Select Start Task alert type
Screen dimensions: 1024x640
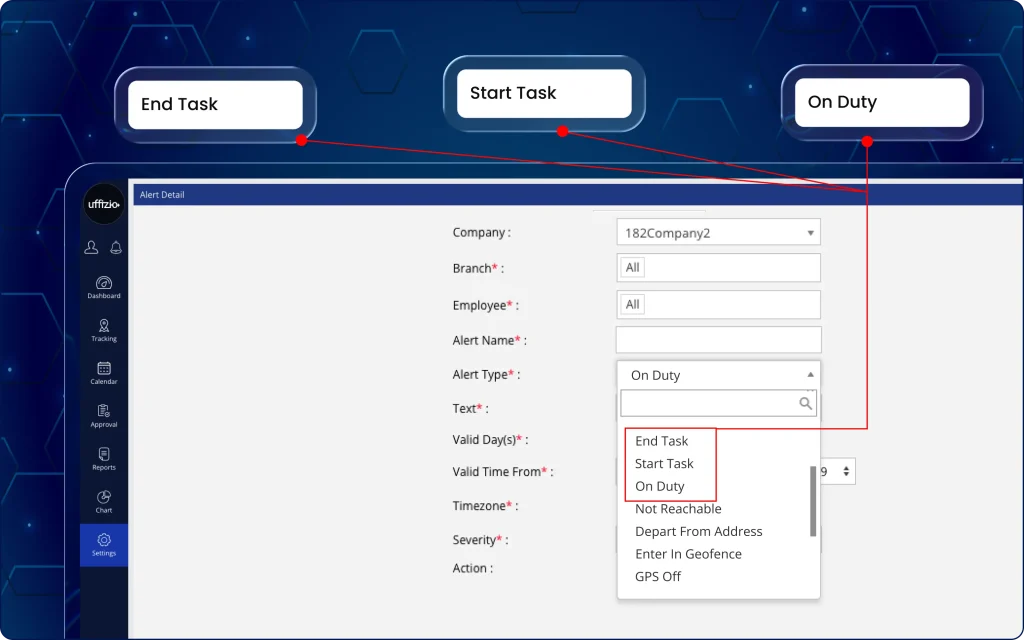(x=664, y=464)
